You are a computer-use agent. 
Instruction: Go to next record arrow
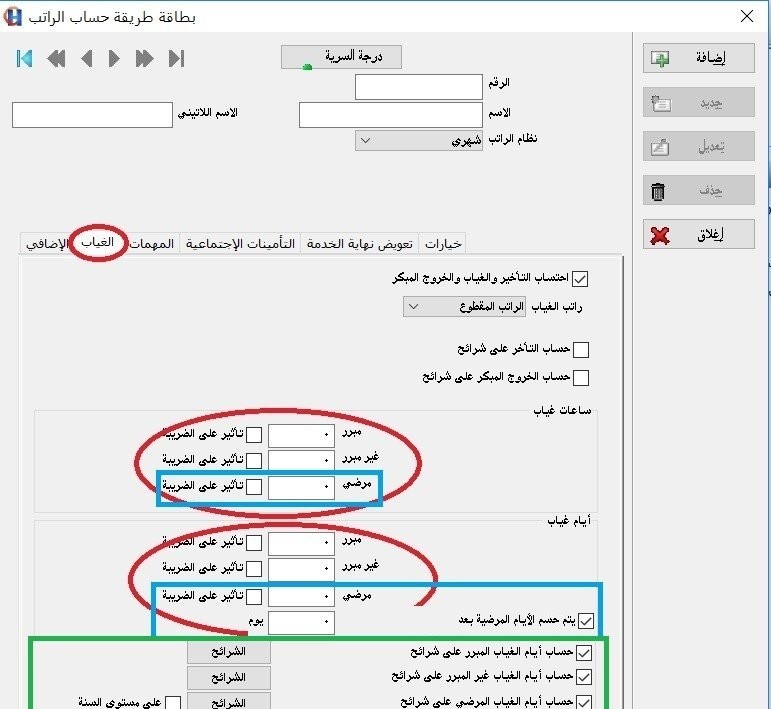coord(114,59)
